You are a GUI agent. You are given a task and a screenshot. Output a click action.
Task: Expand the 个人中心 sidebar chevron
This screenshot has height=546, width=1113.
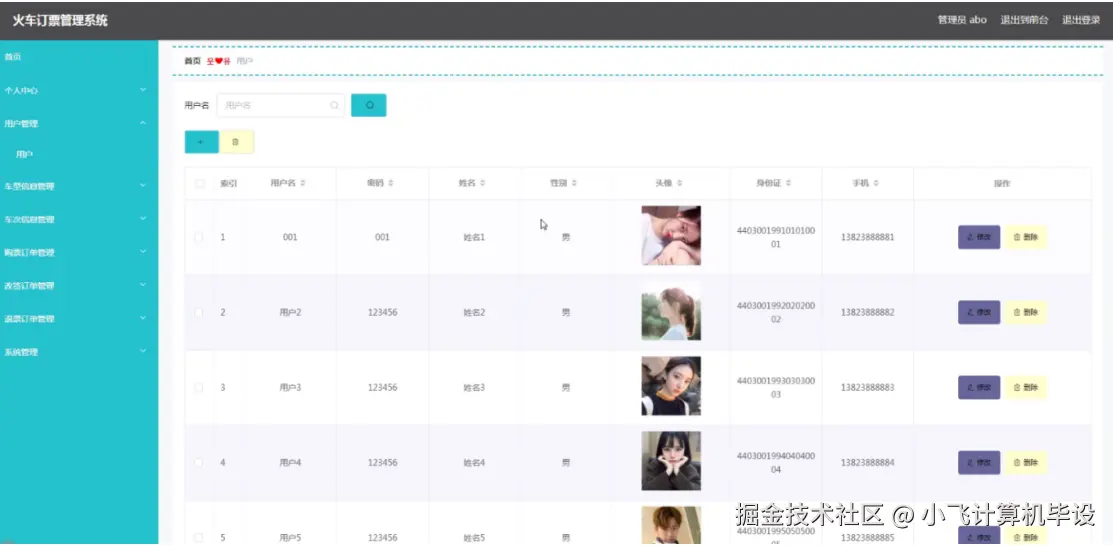[x=143, y=90]
